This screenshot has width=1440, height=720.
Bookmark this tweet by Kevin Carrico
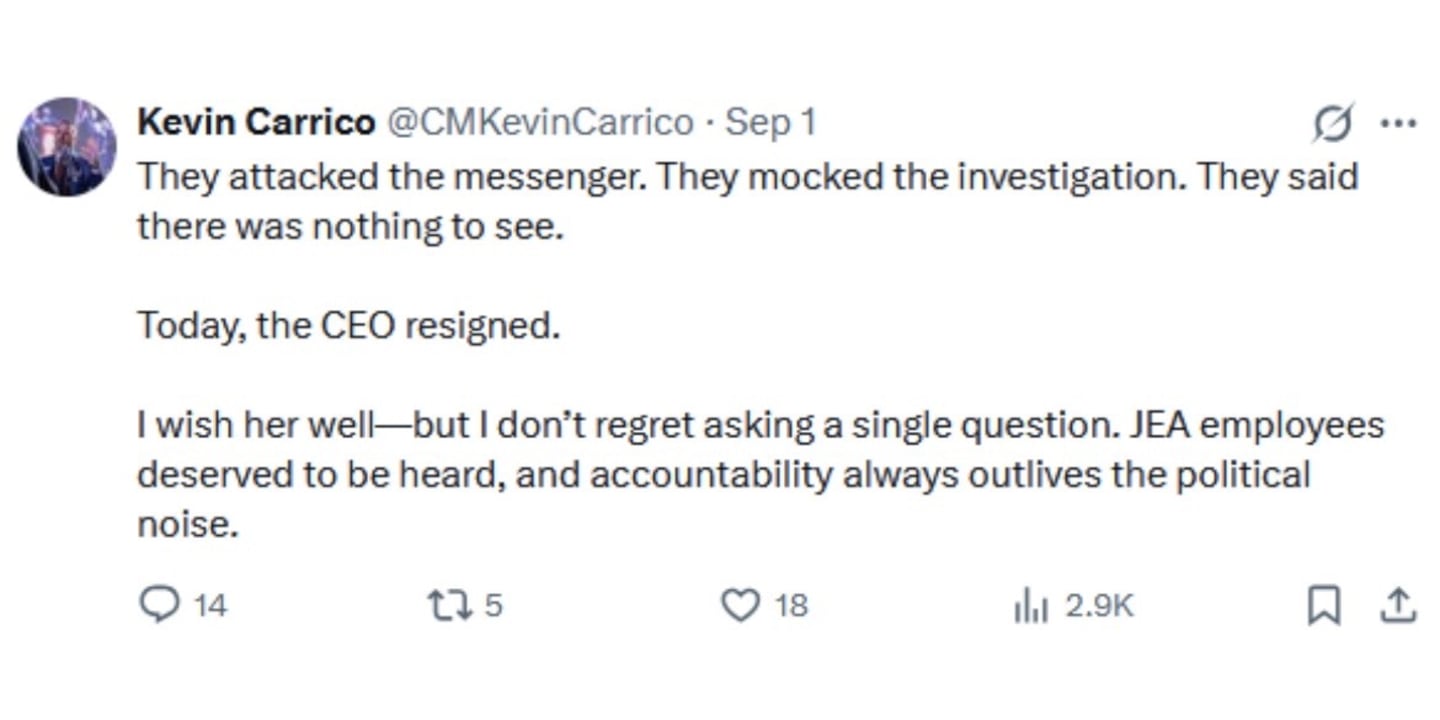(1324, 605)
